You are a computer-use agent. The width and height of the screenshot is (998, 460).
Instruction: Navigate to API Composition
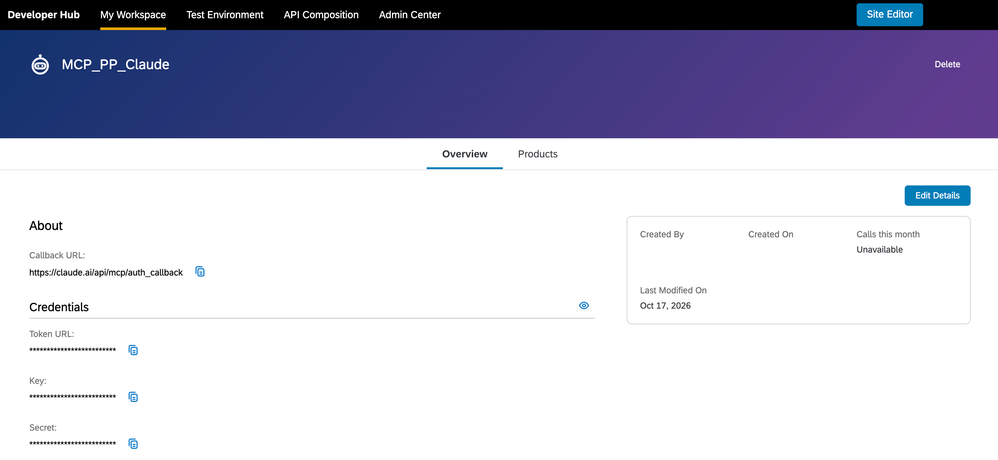[x=321, y=15]
